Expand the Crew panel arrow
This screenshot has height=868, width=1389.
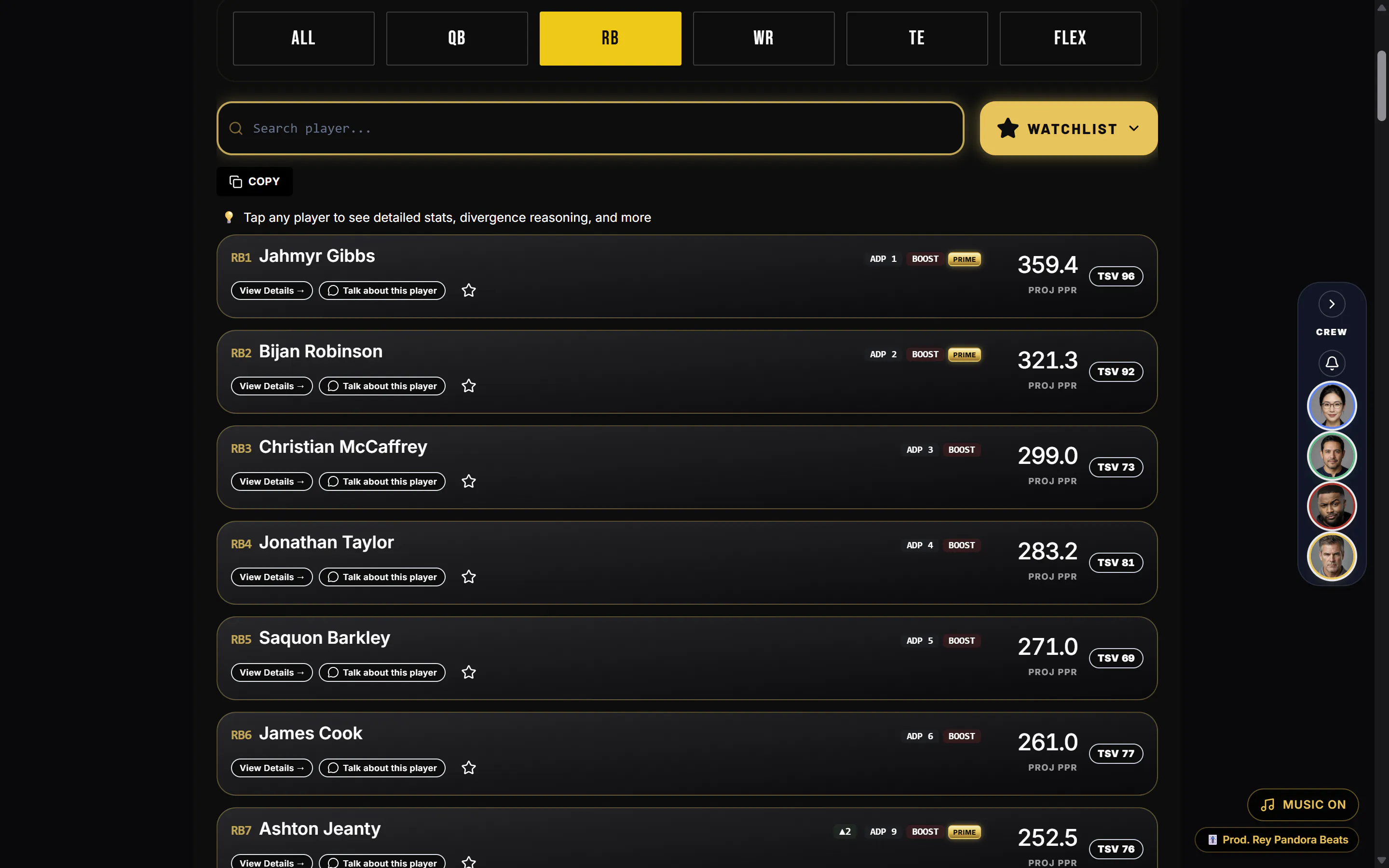click(1332, 304)
